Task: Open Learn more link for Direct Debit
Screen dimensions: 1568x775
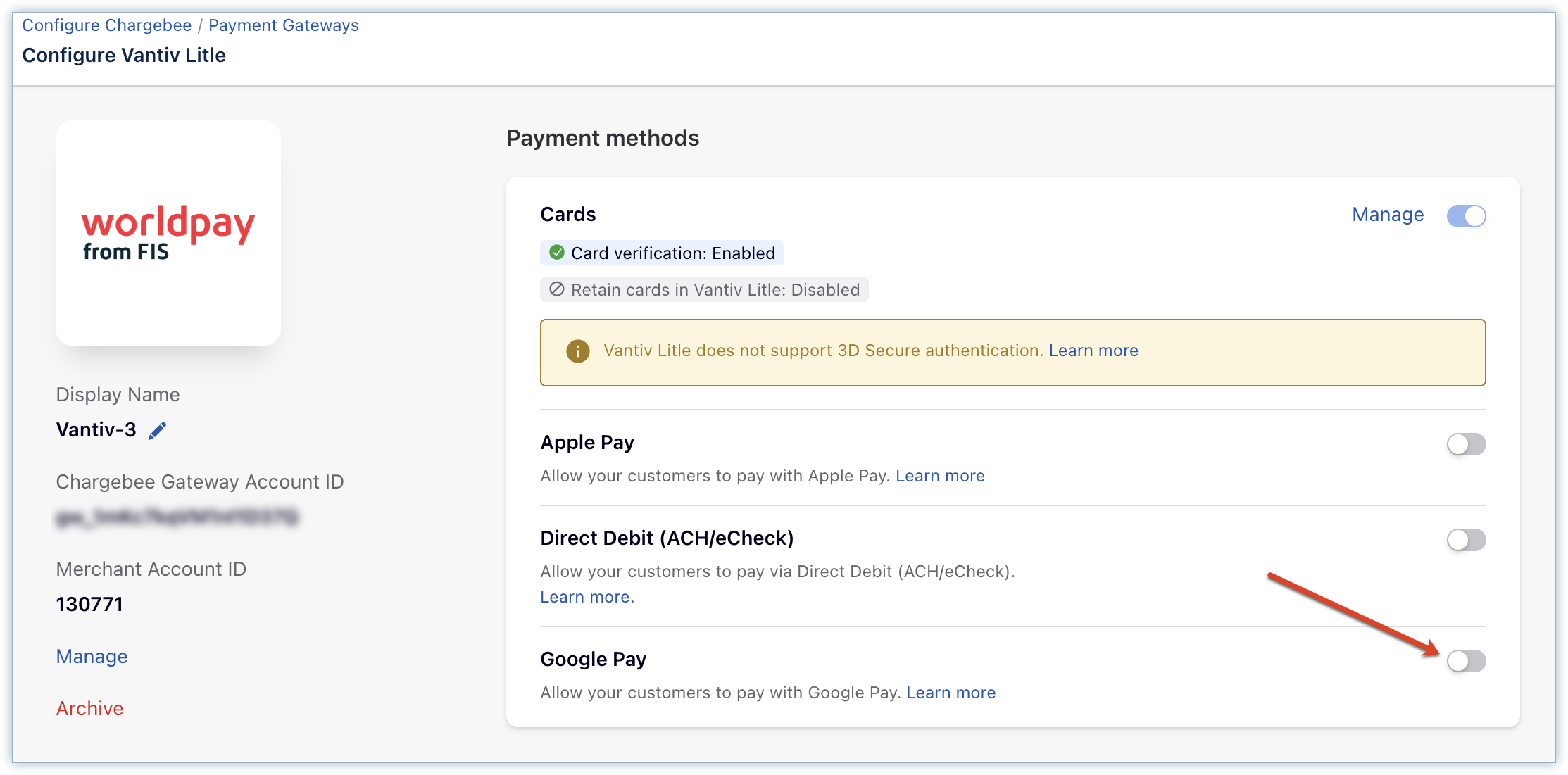Action: point(587,597)
